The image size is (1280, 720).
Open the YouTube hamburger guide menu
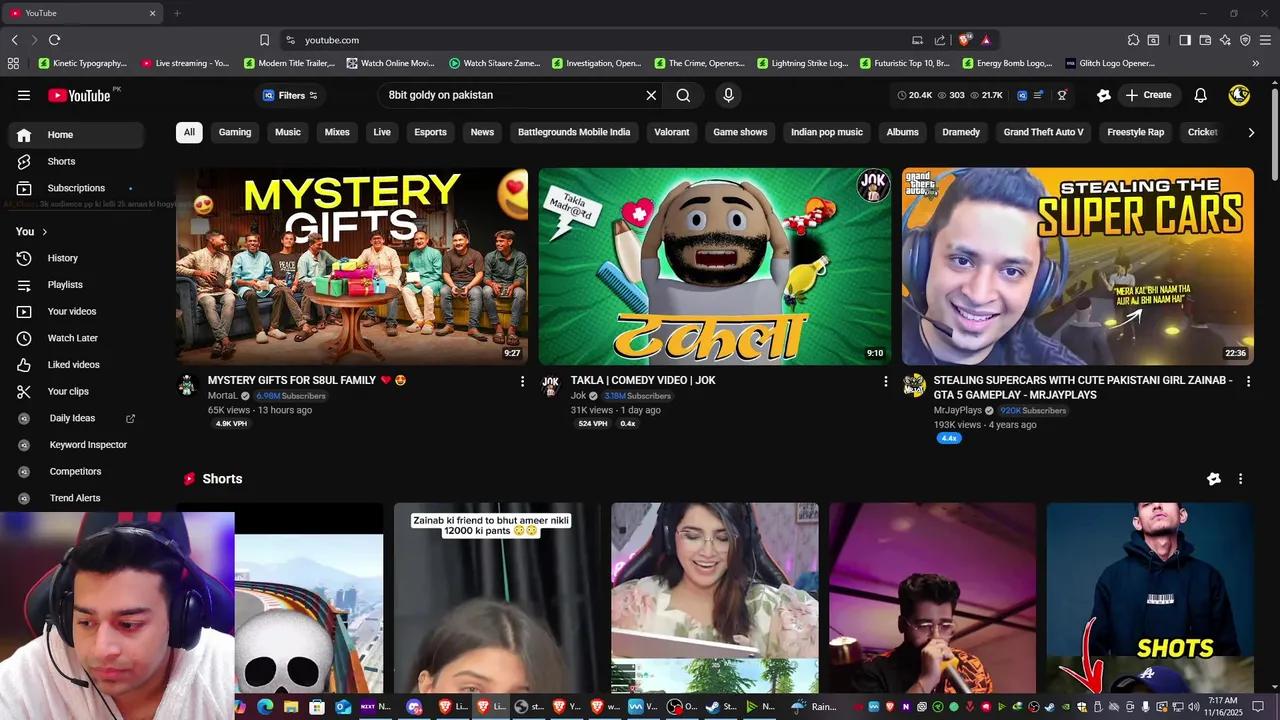click(24, 95)
